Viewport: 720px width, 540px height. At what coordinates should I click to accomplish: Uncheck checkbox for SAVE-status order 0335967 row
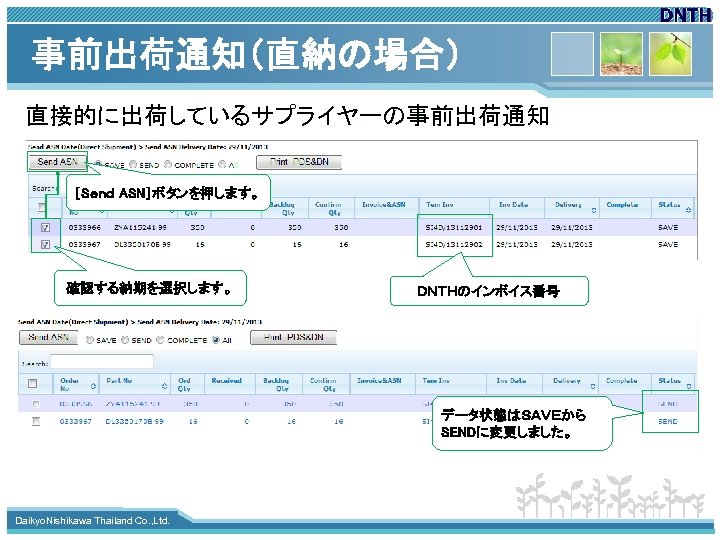[45, 244]
